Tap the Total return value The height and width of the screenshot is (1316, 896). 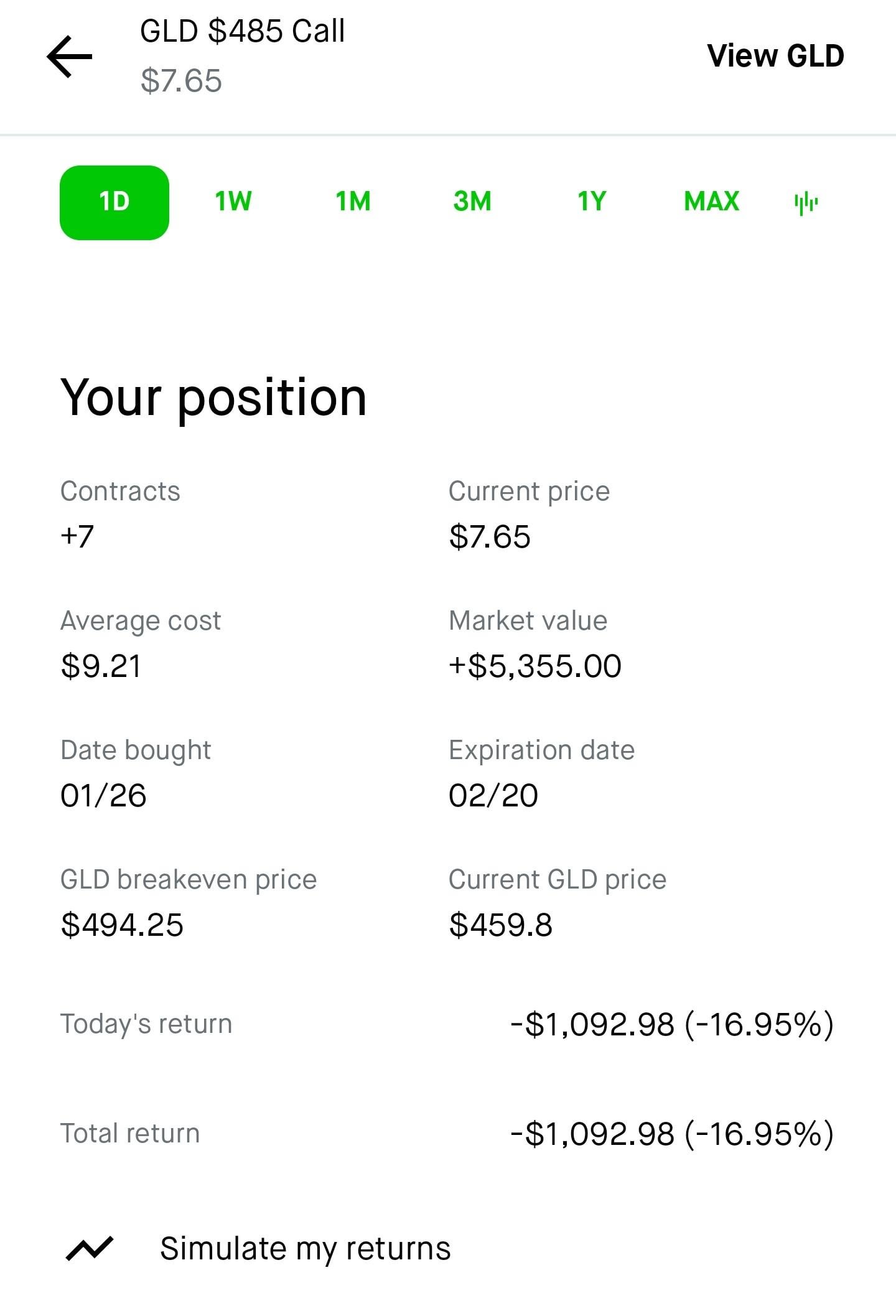pyautogui.click(x=672, y=1134)
